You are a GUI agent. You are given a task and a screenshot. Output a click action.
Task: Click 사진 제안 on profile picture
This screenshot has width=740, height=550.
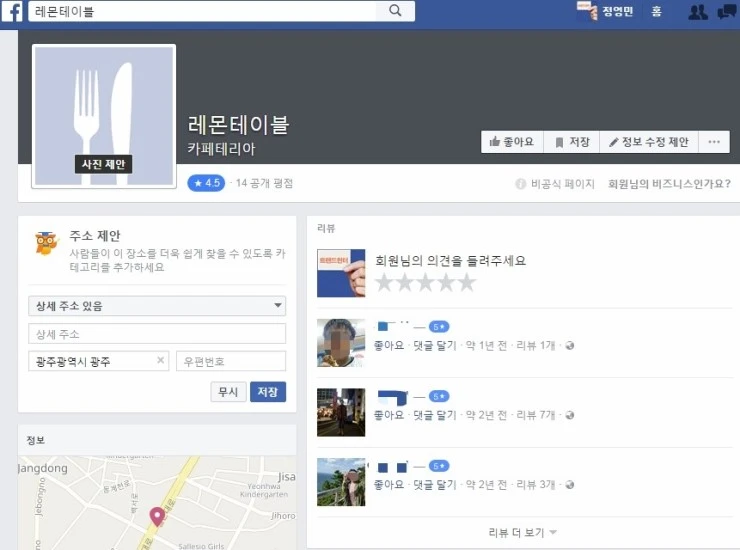point(103,164)
